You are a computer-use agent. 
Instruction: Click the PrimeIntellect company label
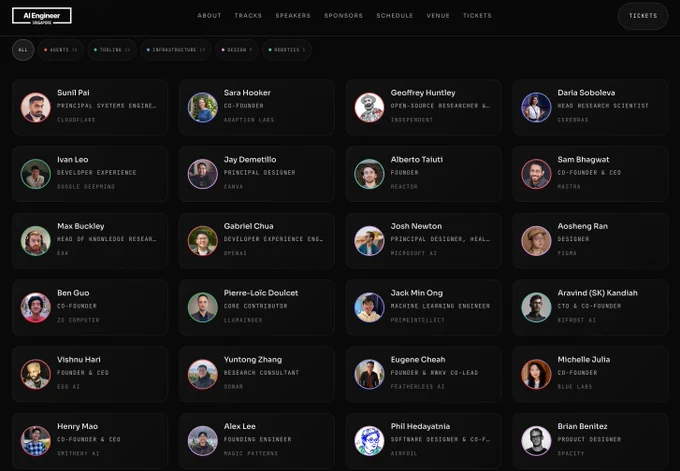tap(417, 320)
